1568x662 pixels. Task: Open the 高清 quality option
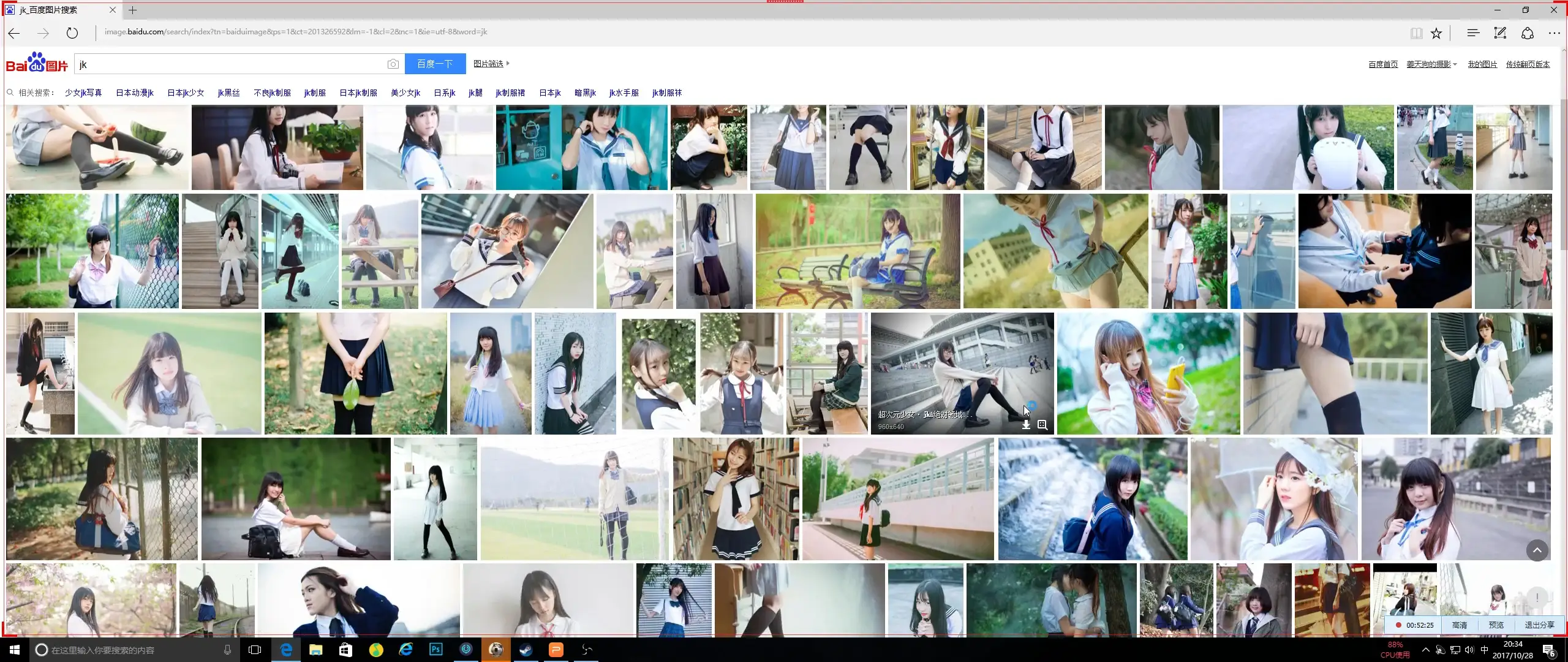pos(1460,625)
